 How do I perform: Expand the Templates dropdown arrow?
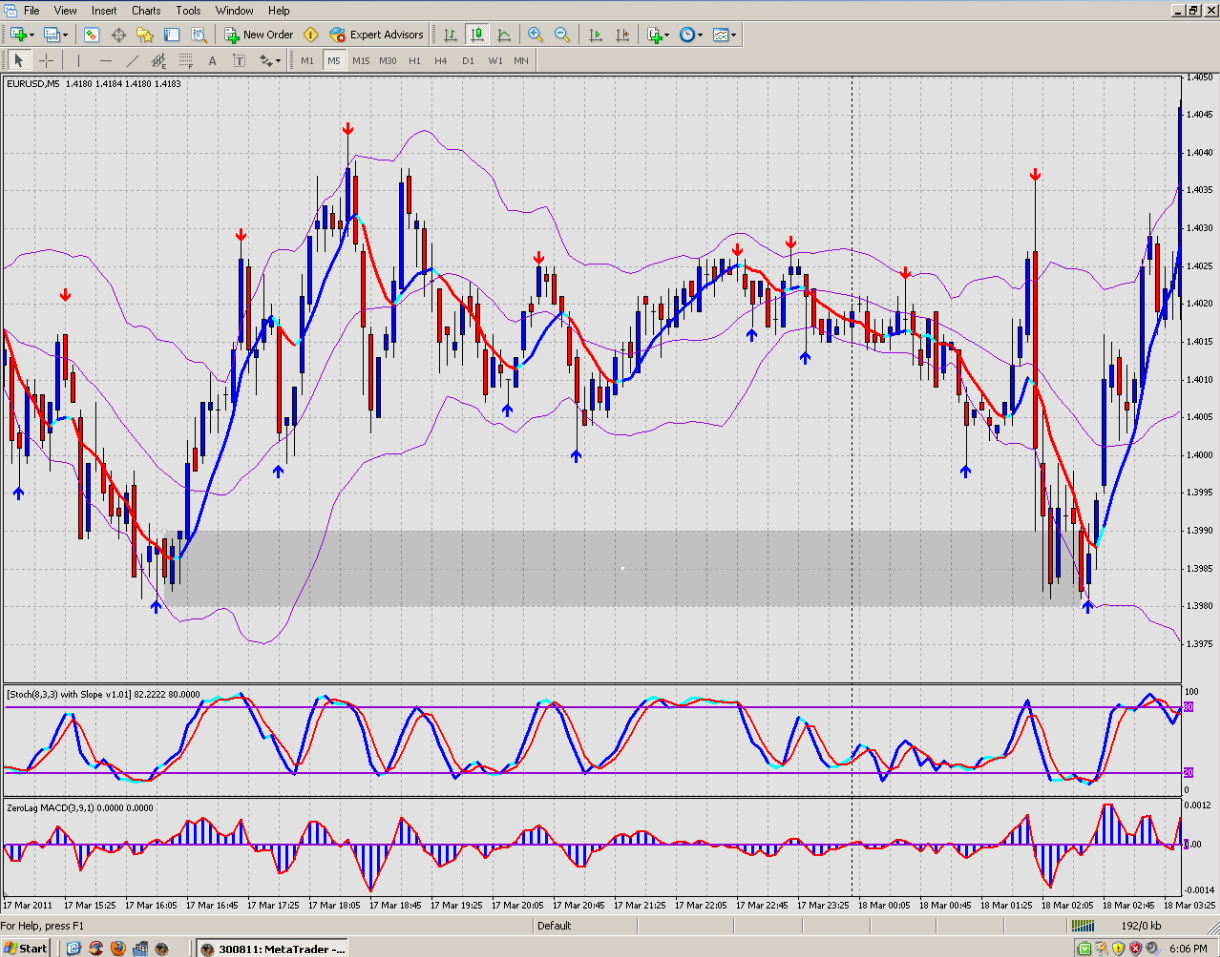click(733, 34)
